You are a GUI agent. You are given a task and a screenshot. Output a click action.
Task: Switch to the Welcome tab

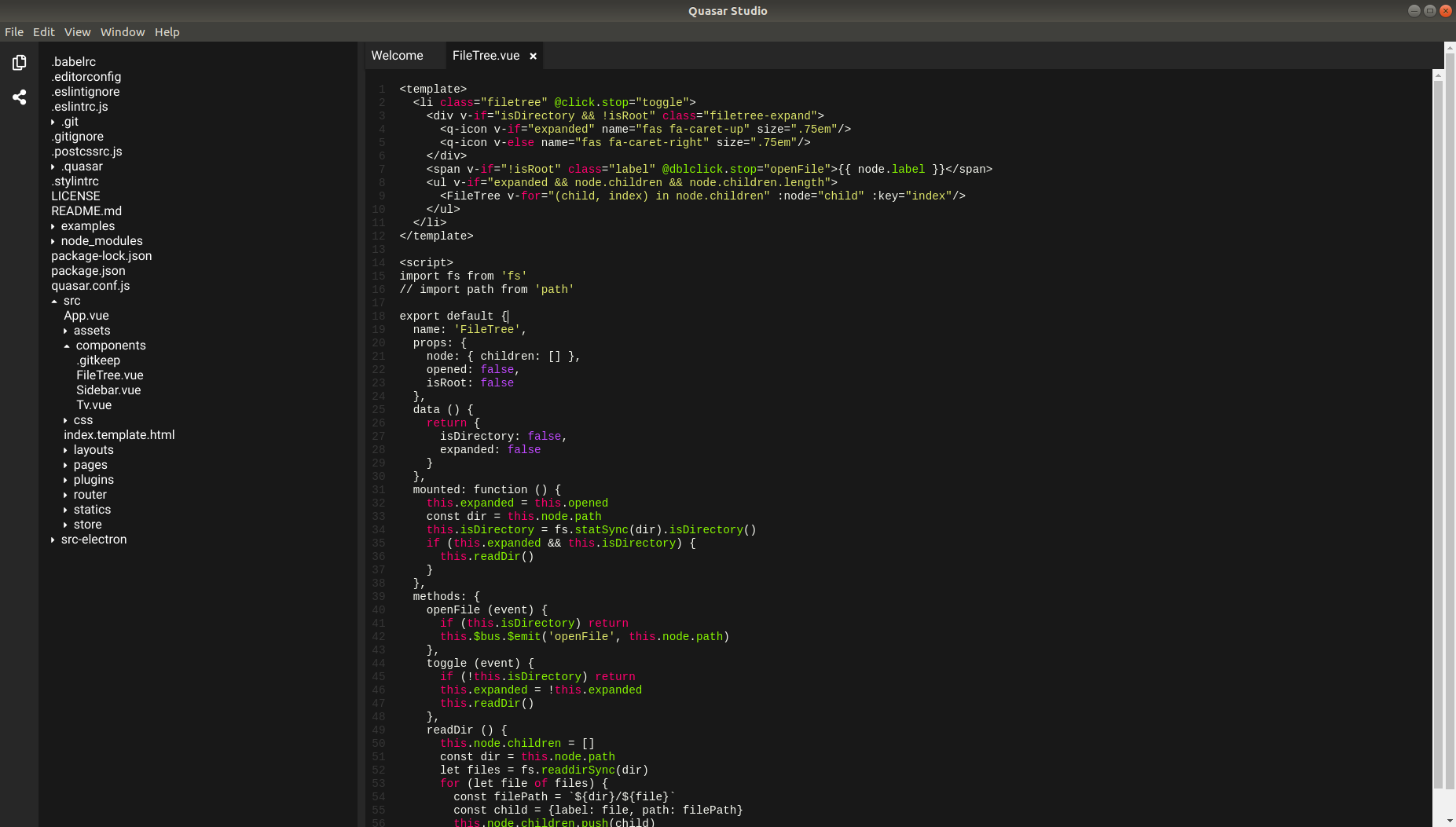[x=397, y=55]
